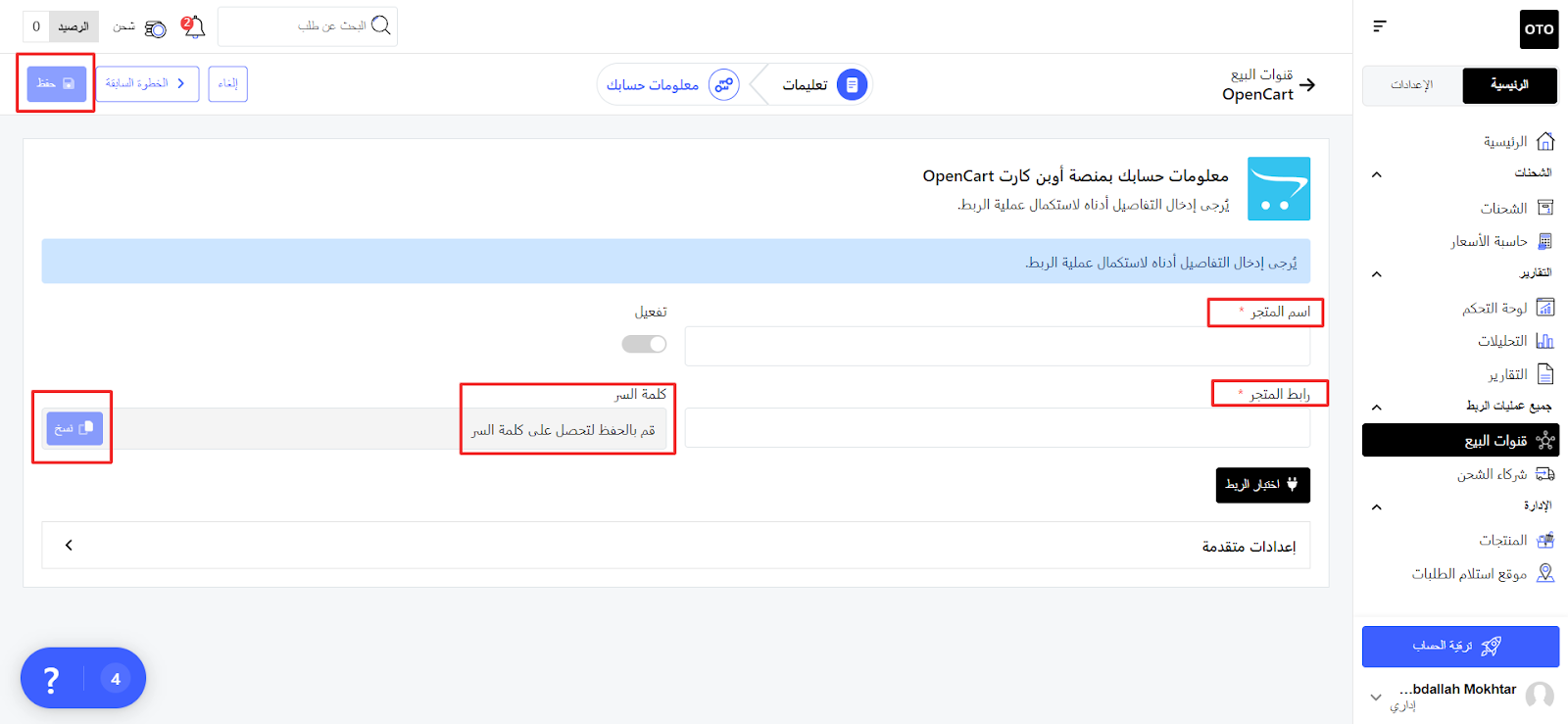Screen dimensions: 1568x724
Task: Click the price calculator icon
Action: coord(1545,241)
